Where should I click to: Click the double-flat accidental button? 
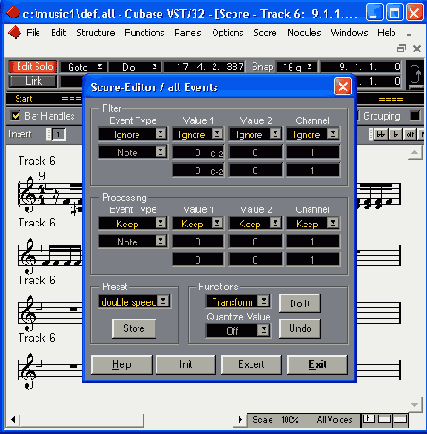(x=381, y=134)
